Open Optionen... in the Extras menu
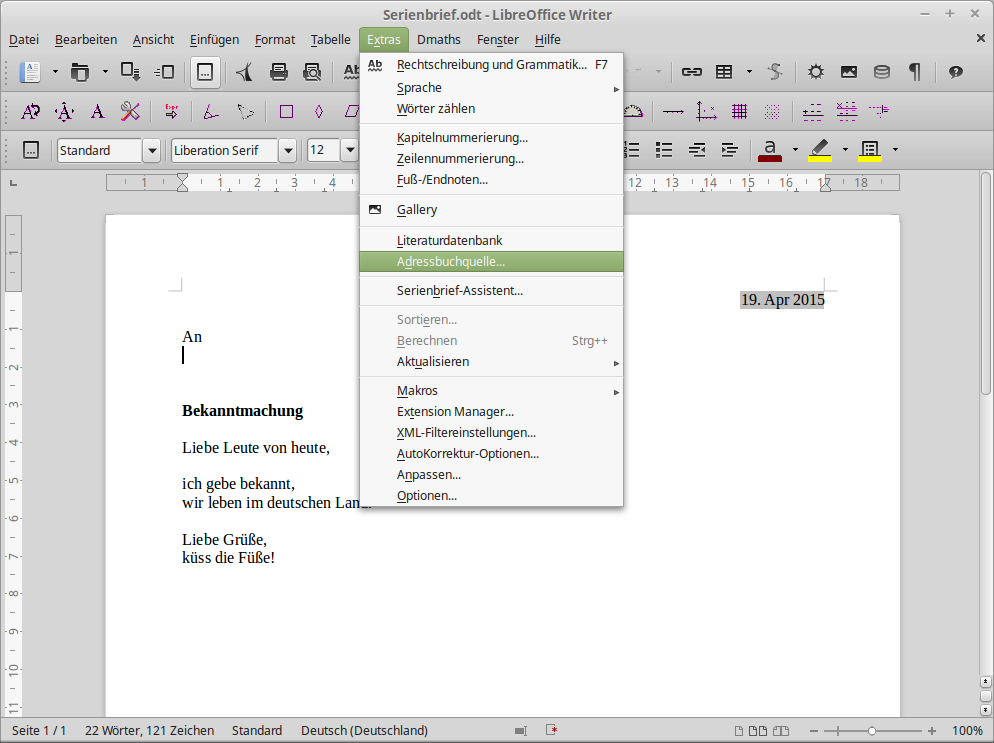This screenshot has width=994, height=743. 426,495
